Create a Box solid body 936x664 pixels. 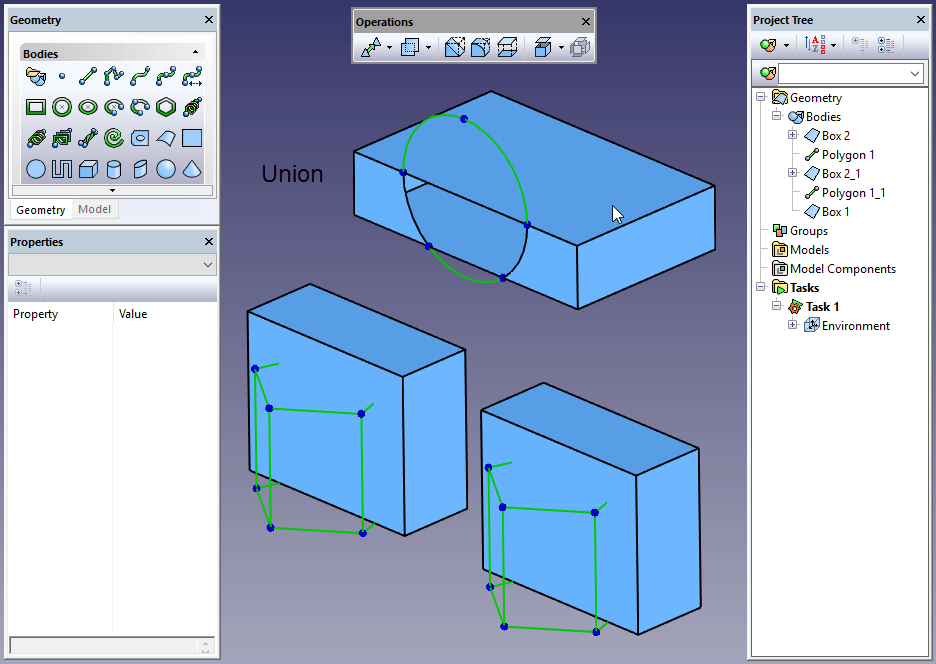[x=88, y=169]
